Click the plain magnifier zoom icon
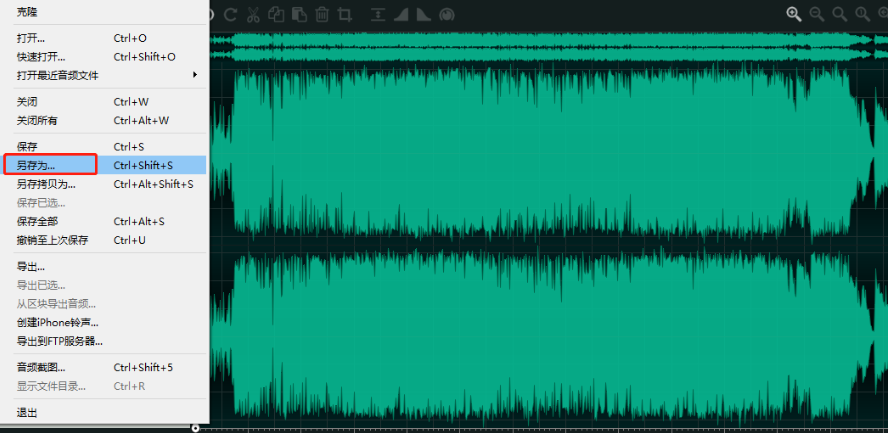 (840, 14)
